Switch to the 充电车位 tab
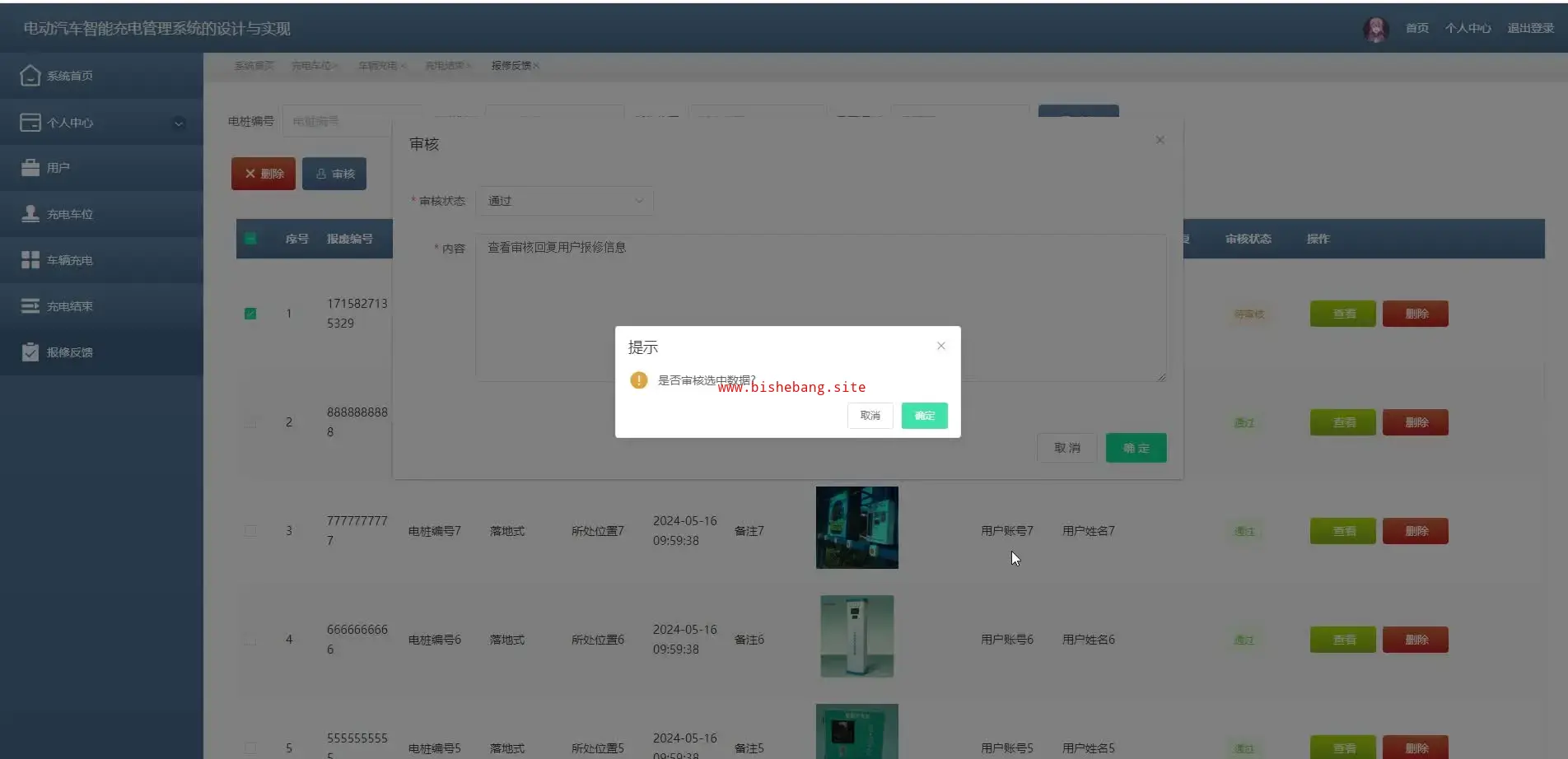Viewport: 1568px width, 759px height. coord(310,66)
